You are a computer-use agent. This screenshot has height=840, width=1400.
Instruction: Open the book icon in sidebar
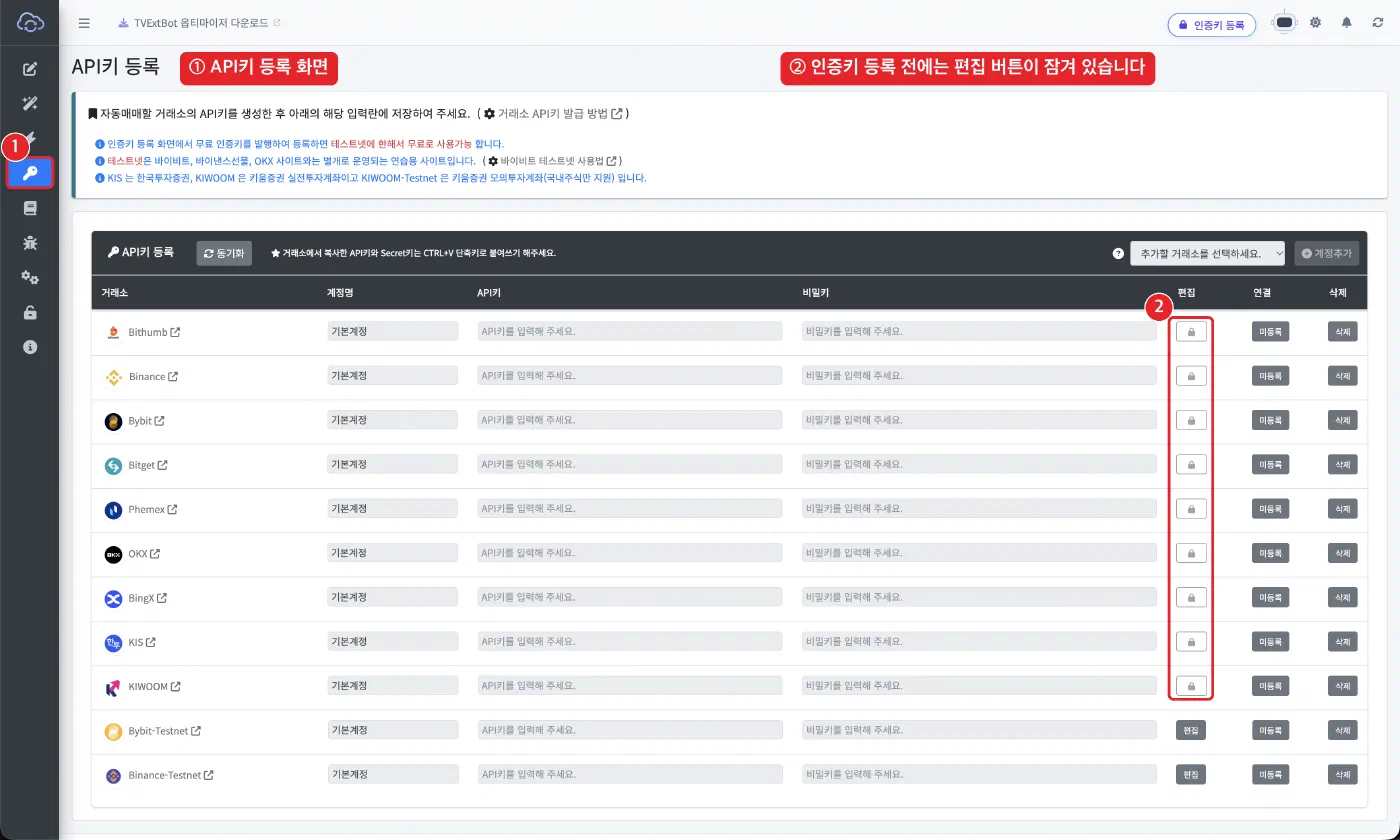(30, 208)
